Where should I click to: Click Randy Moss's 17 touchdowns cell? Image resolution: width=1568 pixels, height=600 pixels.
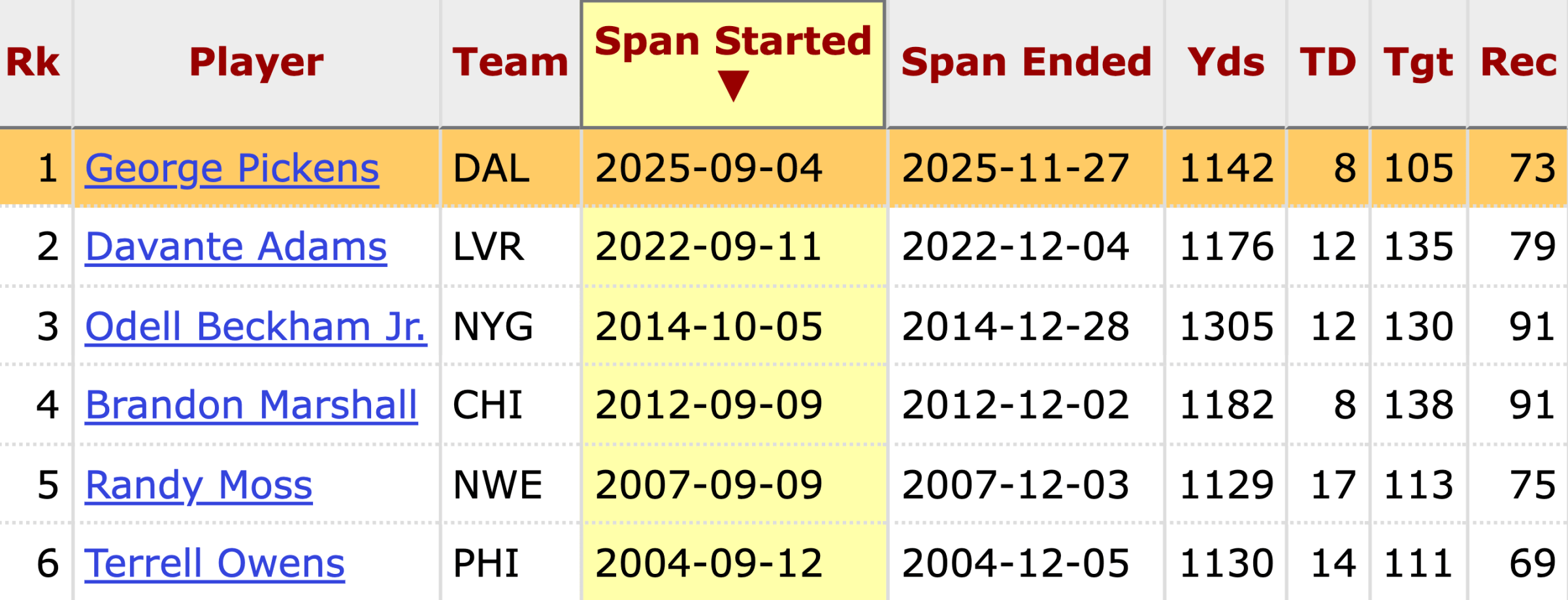1333,485
